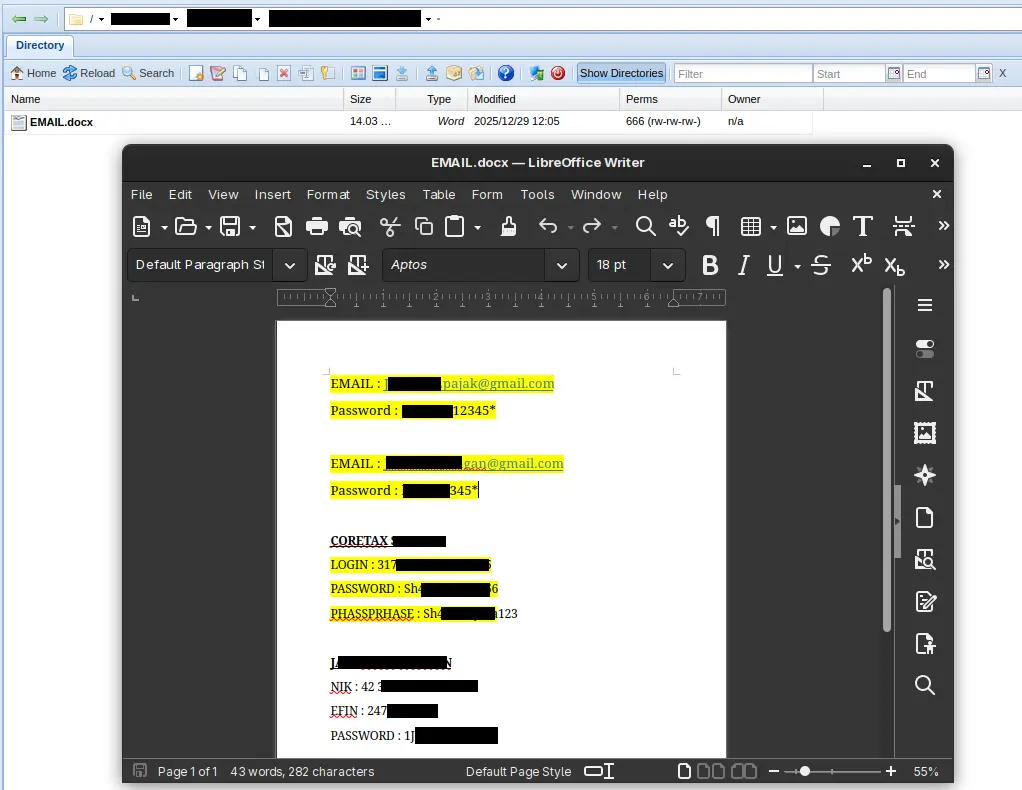The height and width of the screenshot is (790, 1022).
Task: Open the Insert Table dropdown arrow
Action: click(x=773, y=227)
